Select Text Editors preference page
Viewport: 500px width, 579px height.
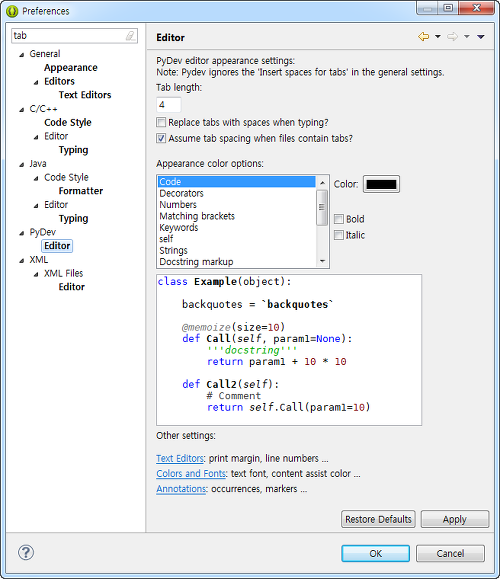click(x=85, y=95)
